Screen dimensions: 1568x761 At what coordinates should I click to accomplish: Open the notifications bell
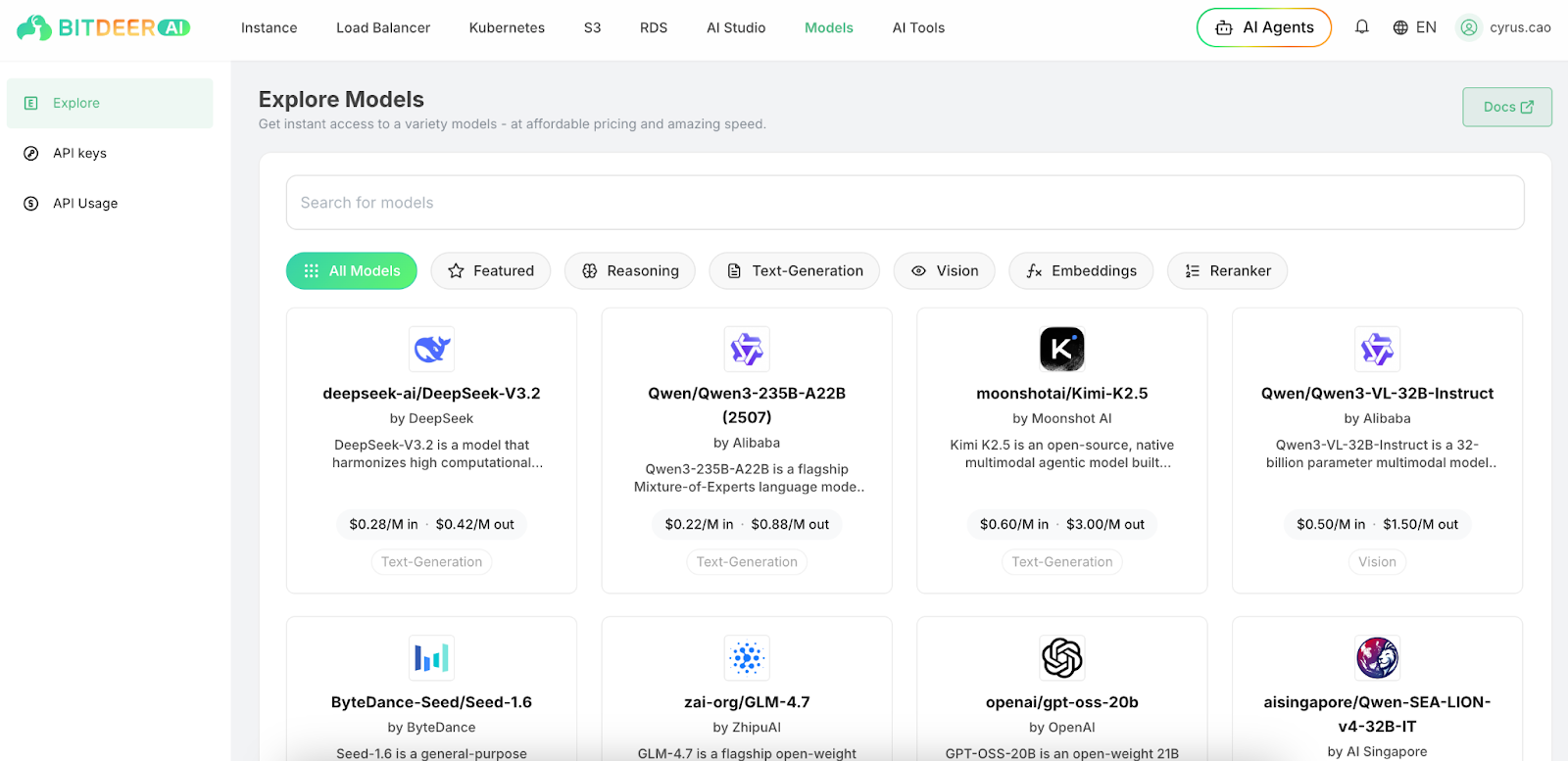(1361, 27)
